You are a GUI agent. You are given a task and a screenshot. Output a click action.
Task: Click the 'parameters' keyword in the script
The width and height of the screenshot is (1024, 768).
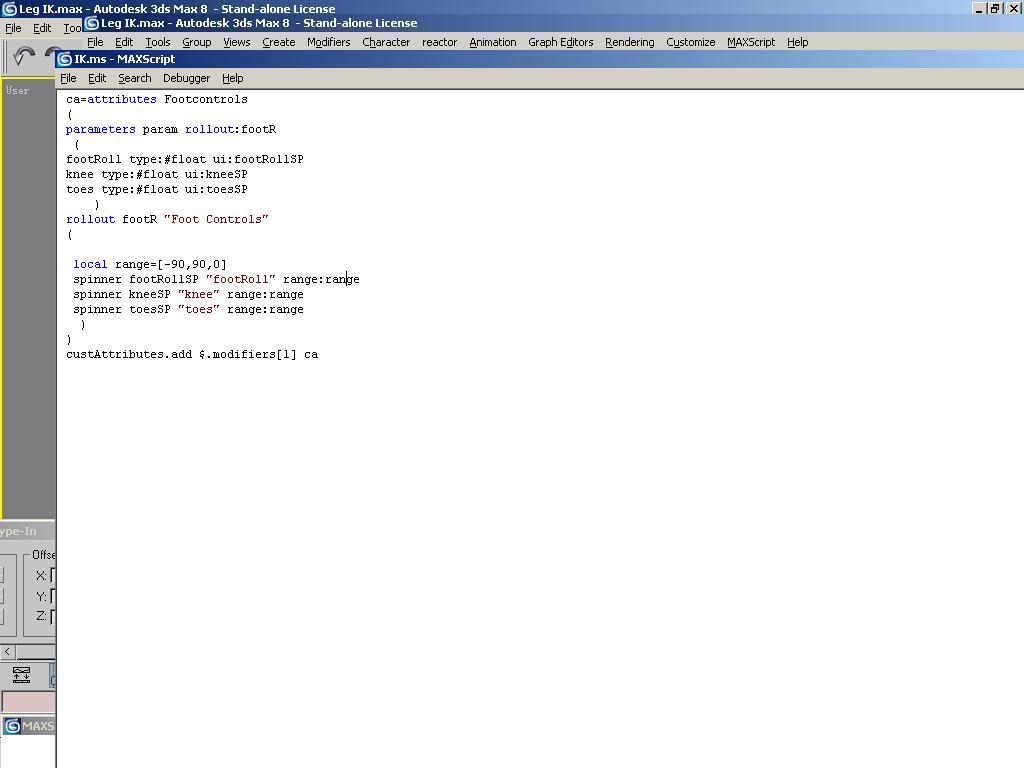click(x=101, y=129)
